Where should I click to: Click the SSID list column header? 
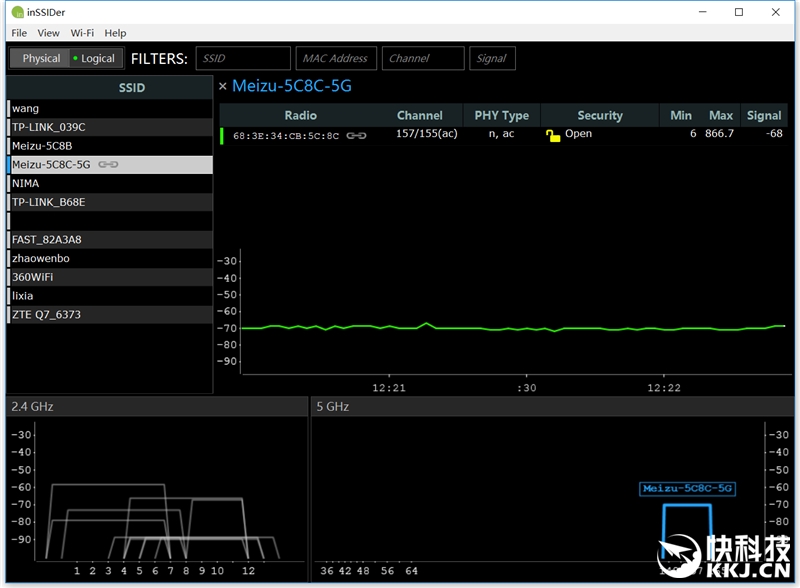tap(131, 87)
